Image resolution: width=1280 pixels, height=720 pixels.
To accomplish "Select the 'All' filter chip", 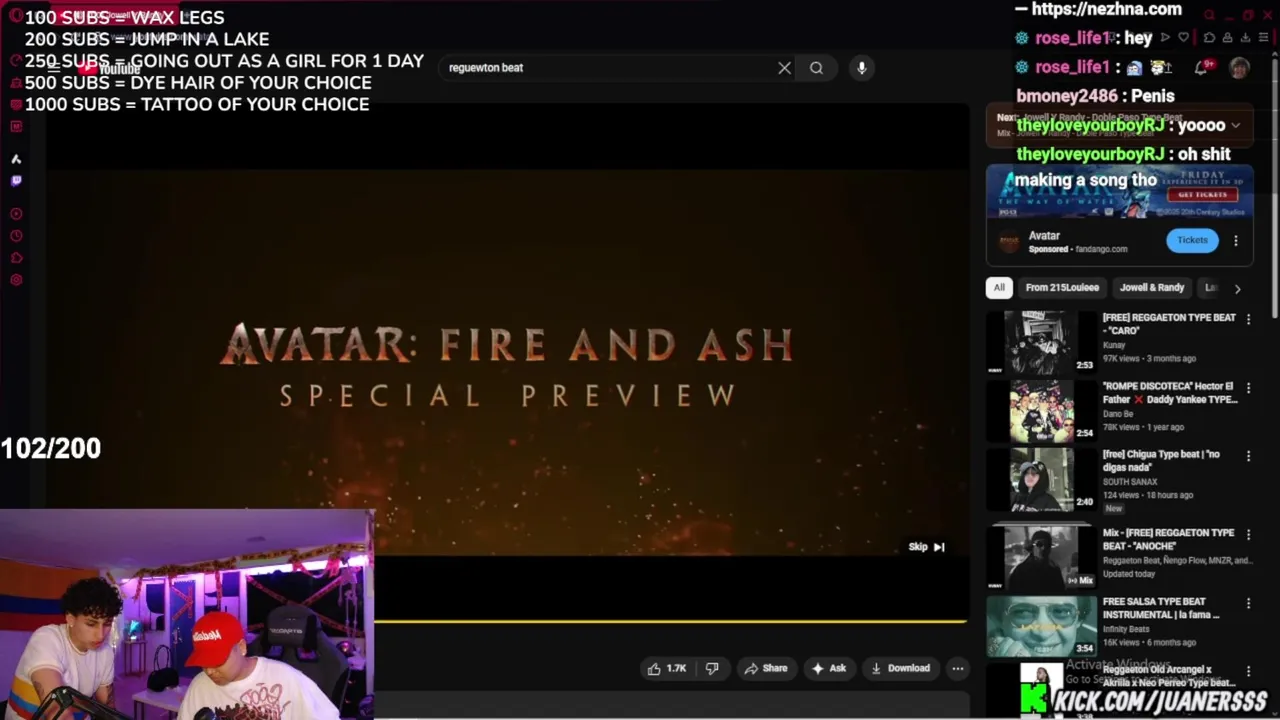I will tap(999, 288).
